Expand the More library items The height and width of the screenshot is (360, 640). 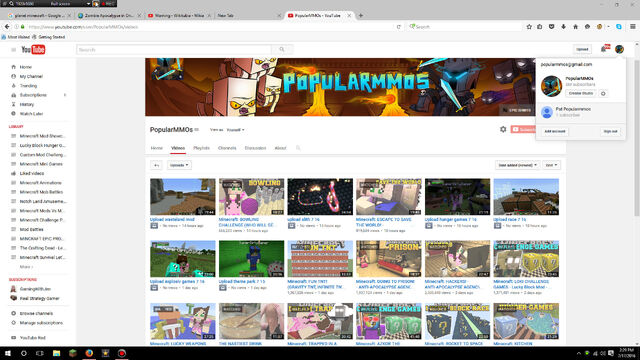[26, 267]
